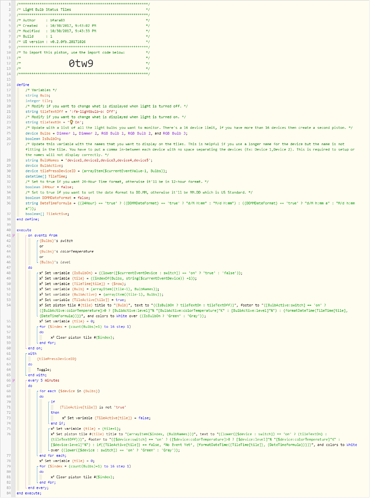Open 'Clear piston tile' task on line 58
This screenshot has height=500, width=372.
tap(83, 338)
